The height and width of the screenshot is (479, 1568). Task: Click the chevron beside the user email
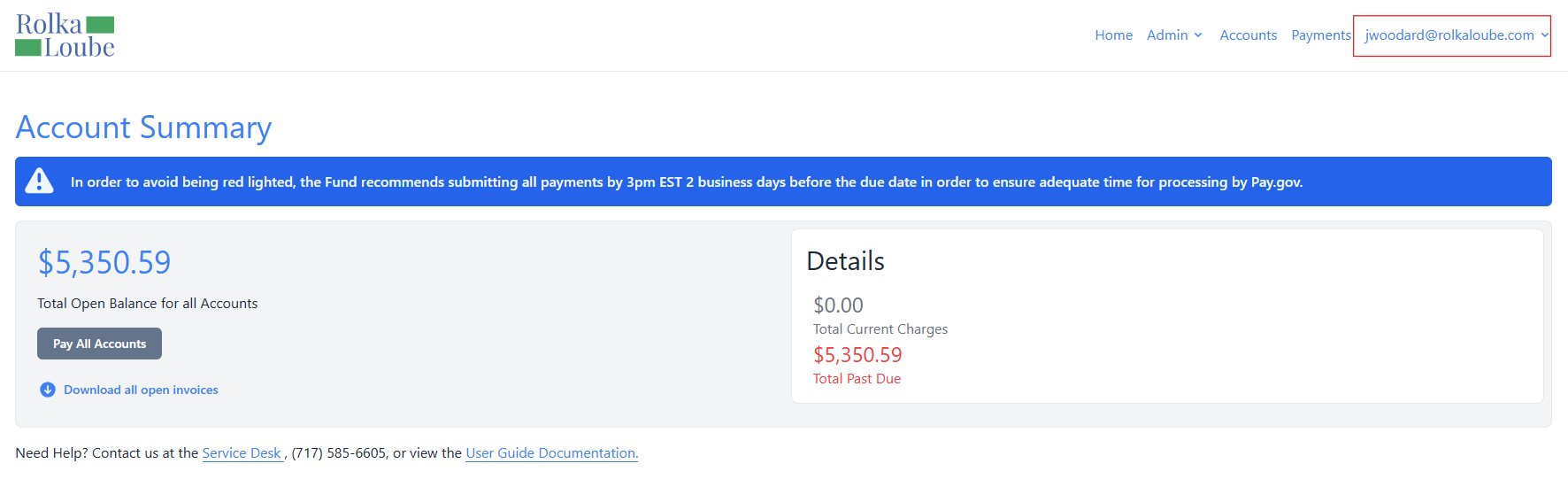click(1544, 35)
